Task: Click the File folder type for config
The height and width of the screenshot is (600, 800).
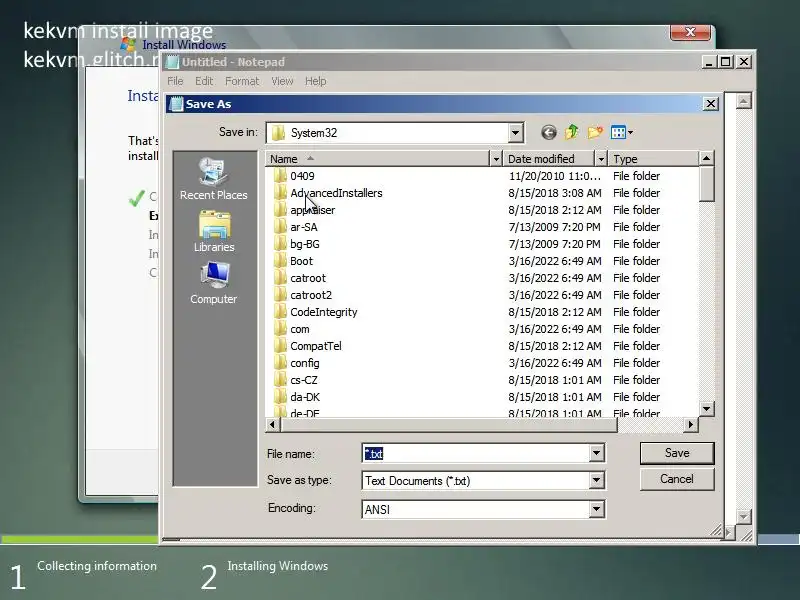Action: pos(636,363)
